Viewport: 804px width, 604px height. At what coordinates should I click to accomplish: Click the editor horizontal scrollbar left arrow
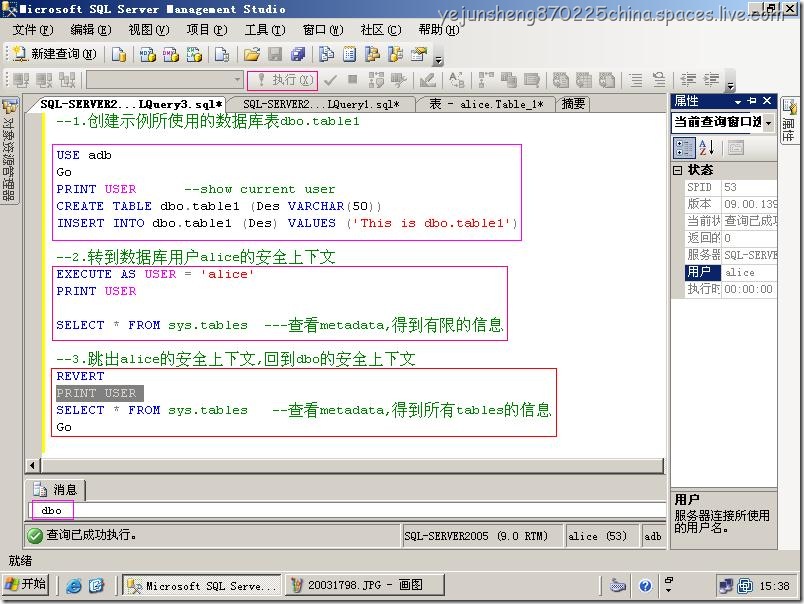pyautogui.click(x=32, y=466)
